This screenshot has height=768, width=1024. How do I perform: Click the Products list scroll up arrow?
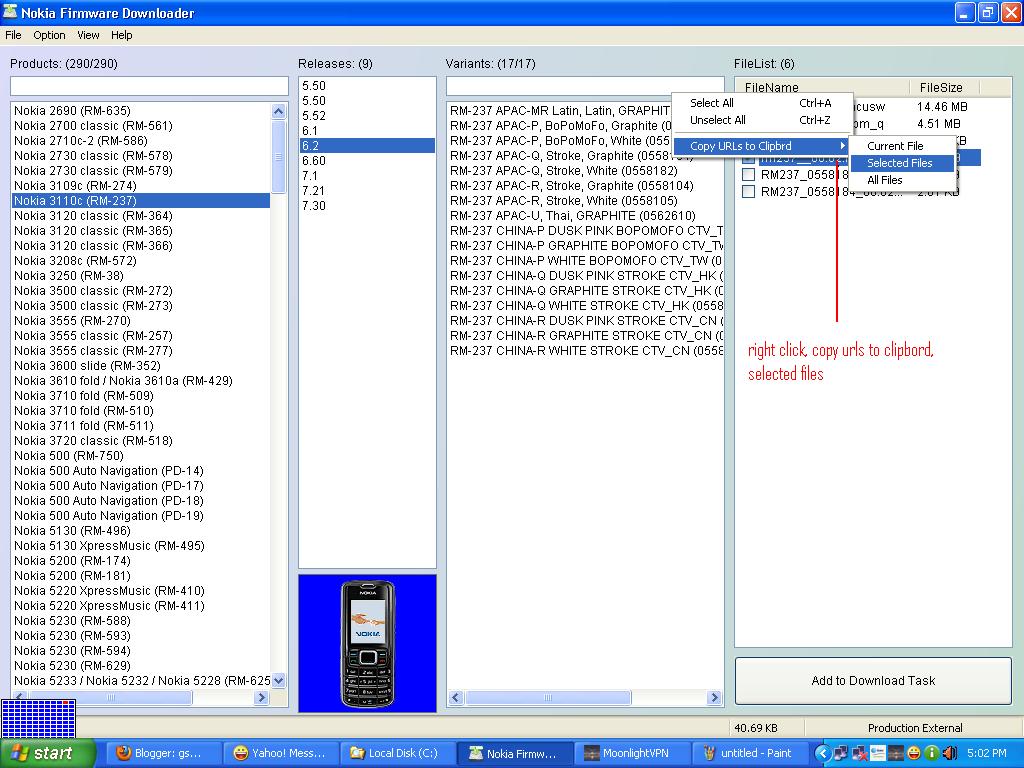pos(279,111)
